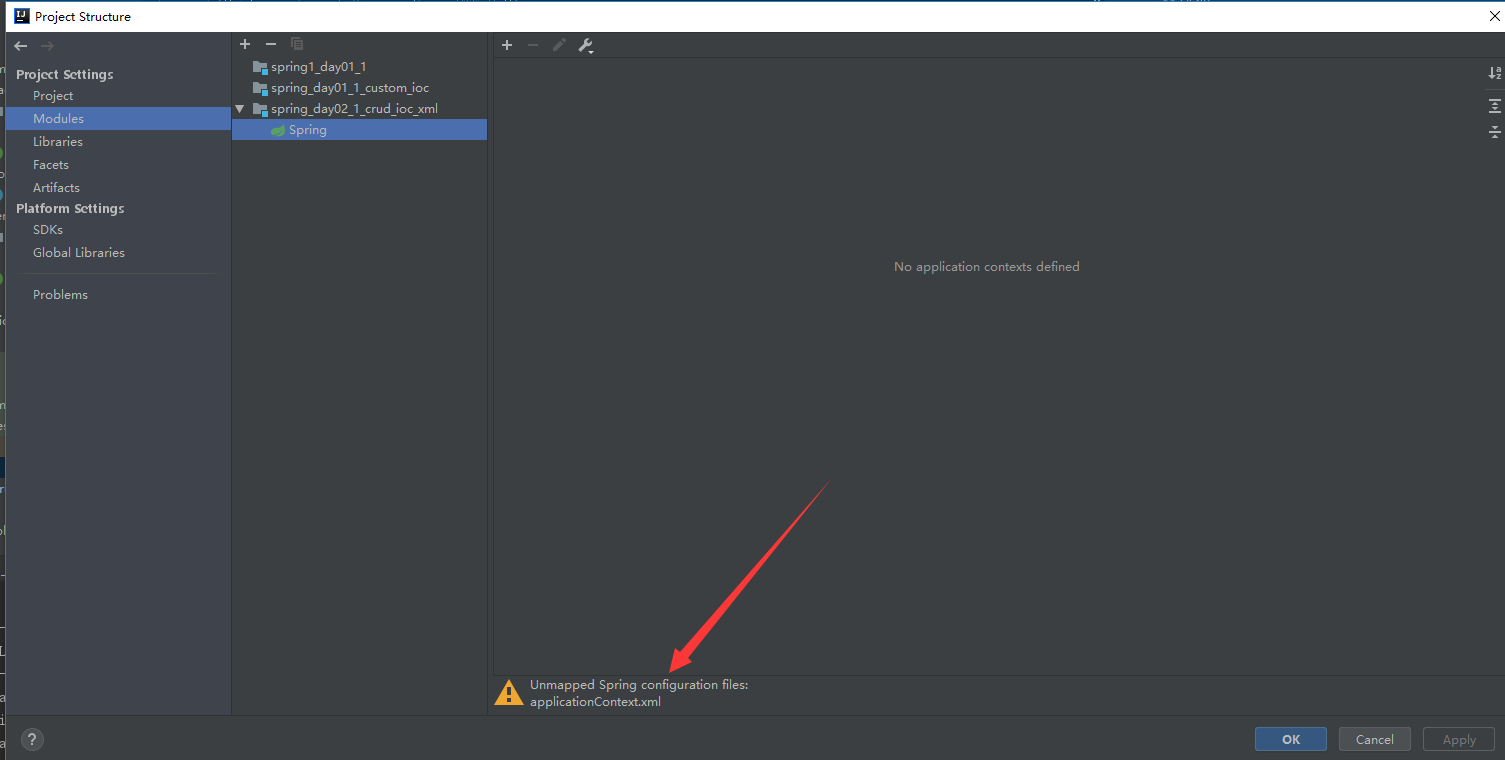1505x760 pixels.
Task: Add a new application context
Action: pos(507,45)
